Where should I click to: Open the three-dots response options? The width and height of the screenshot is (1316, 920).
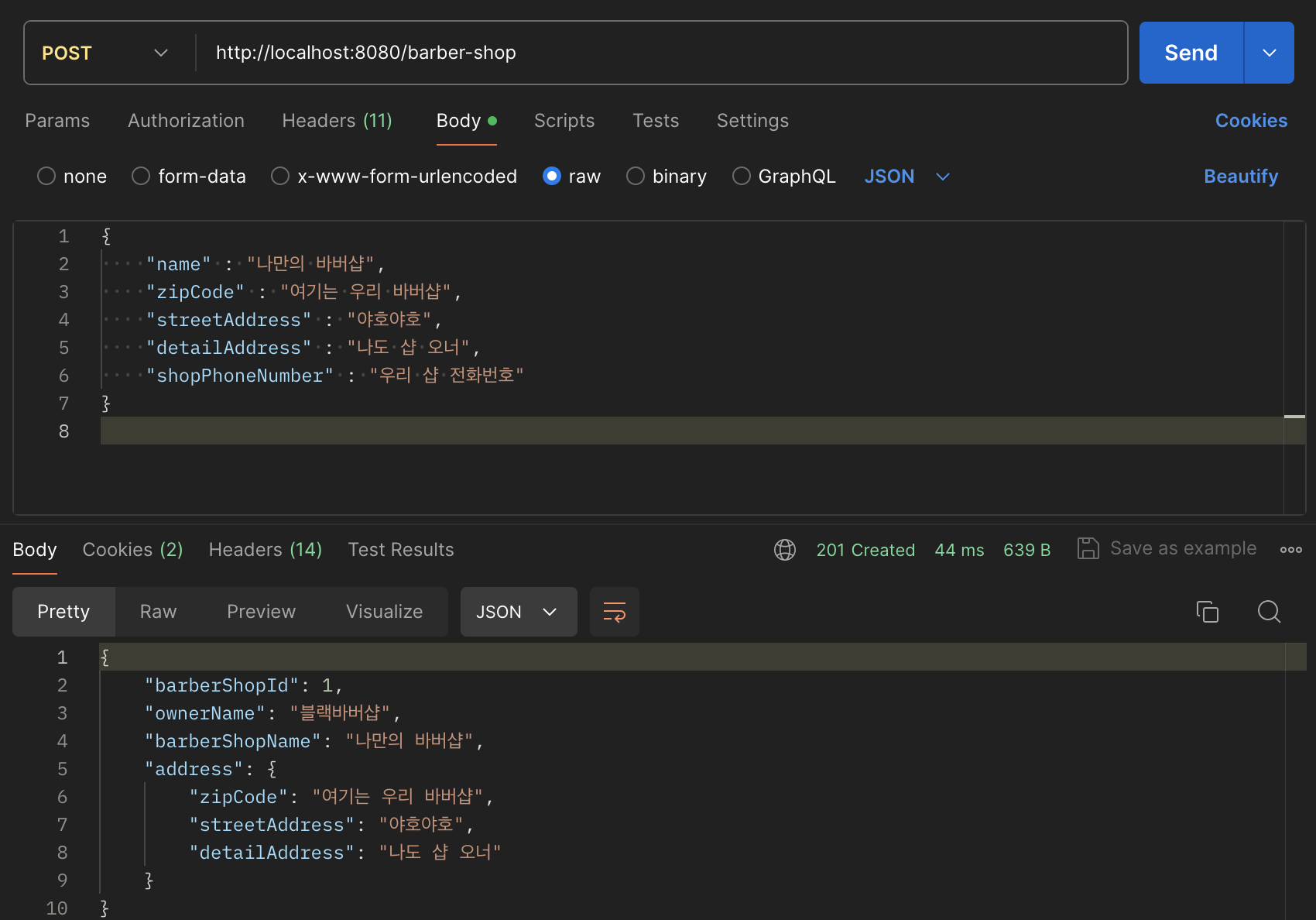1290,550
